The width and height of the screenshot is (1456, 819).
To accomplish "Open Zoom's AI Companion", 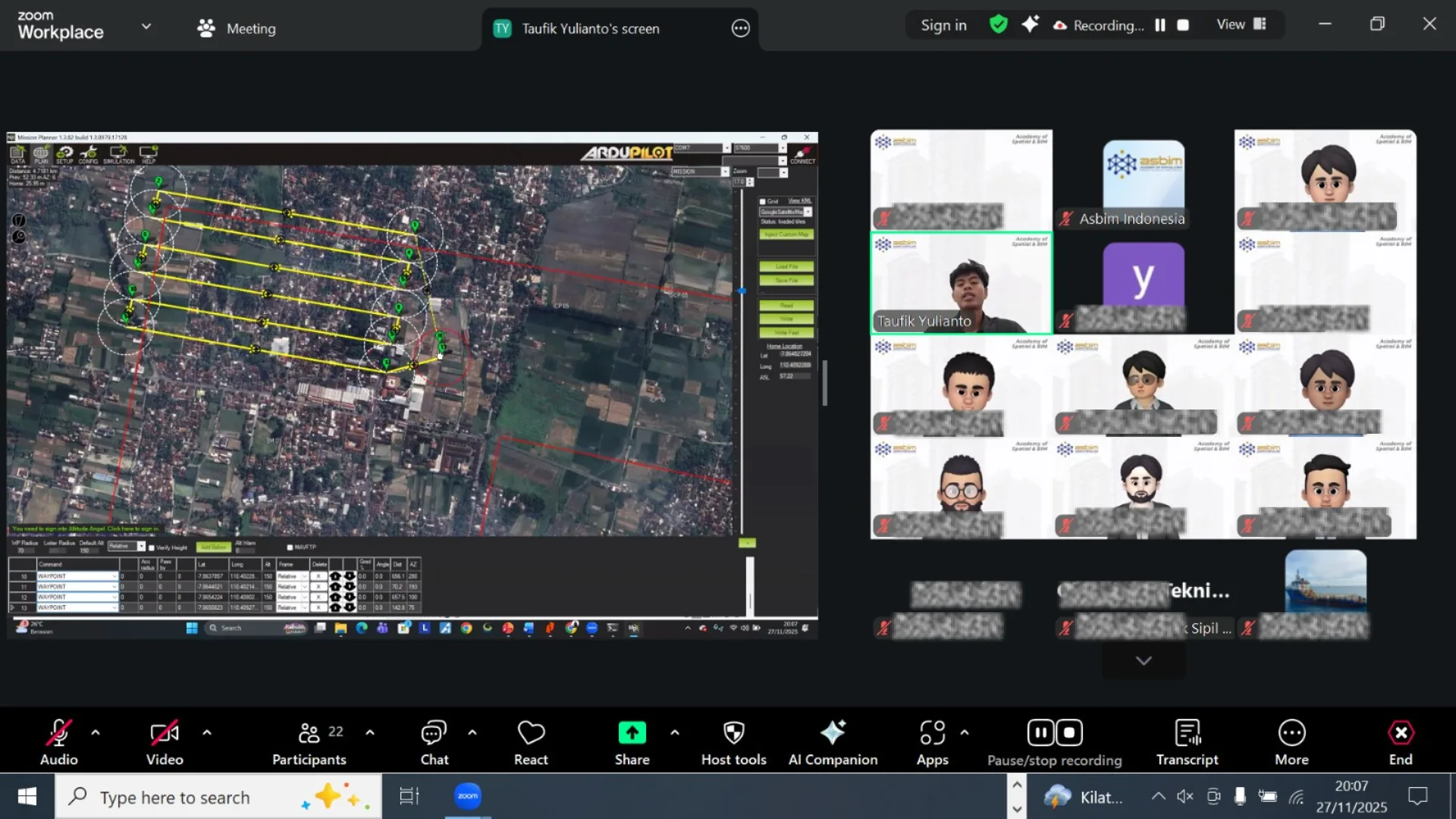I will [x=833, y=742].
